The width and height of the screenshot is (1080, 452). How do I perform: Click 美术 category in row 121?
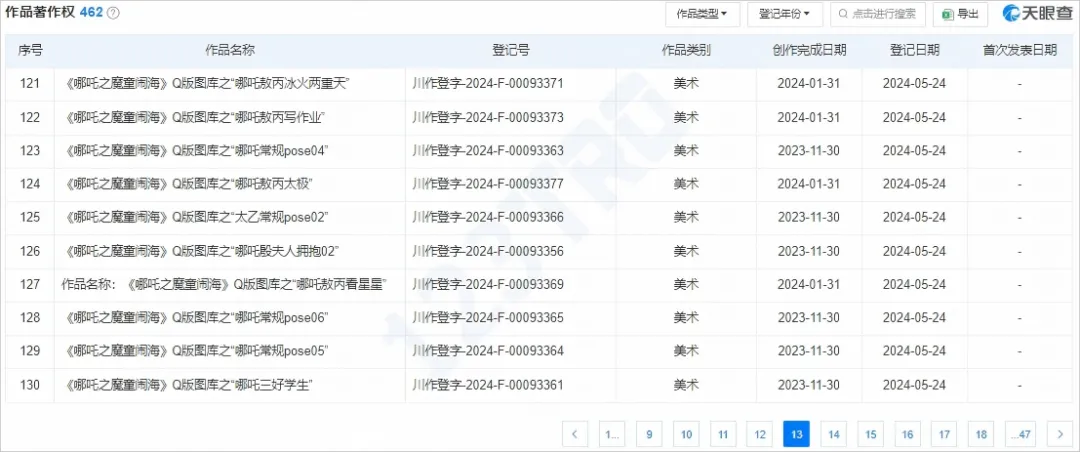pos(686,84)
